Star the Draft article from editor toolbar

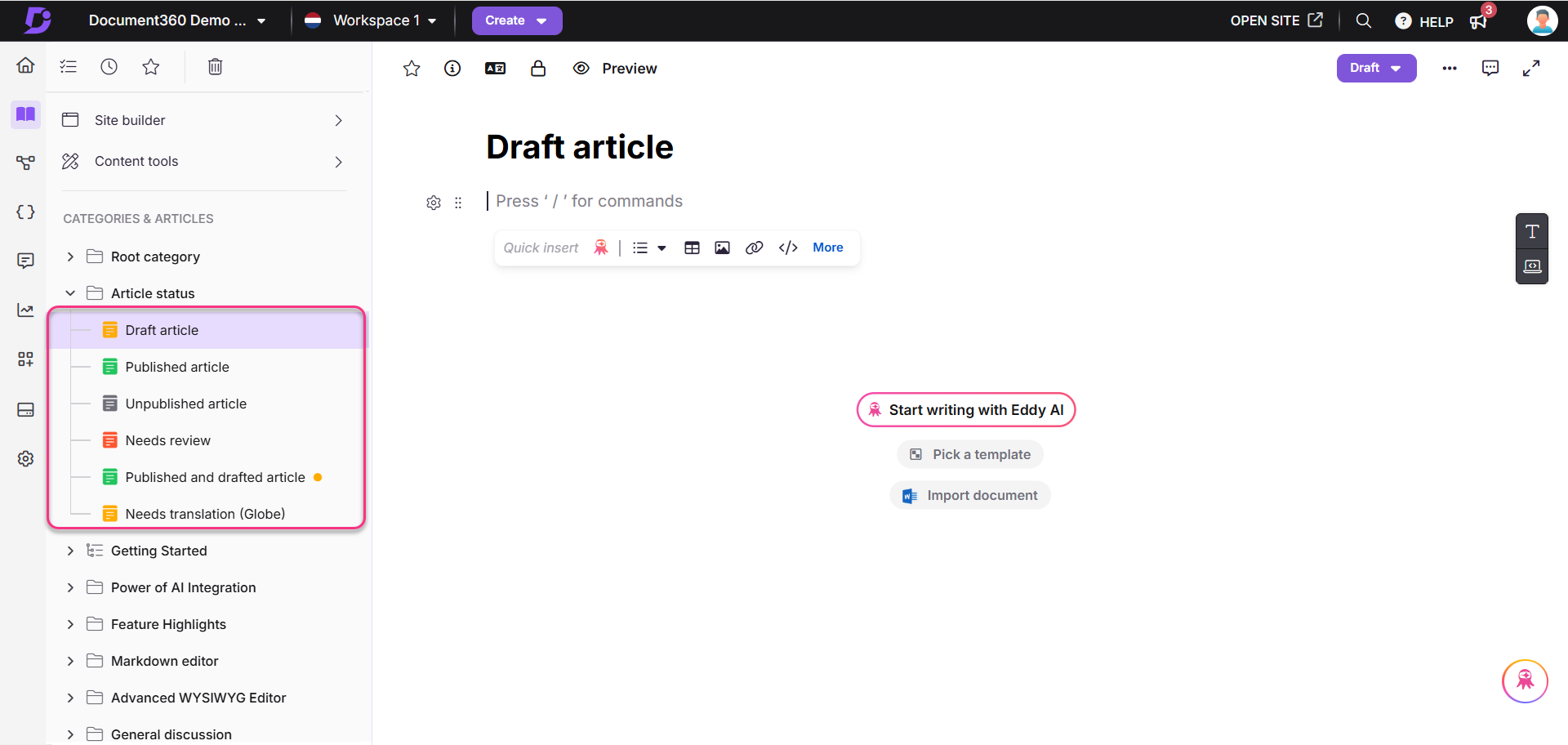pyautogui.click(x=412, y=69)
